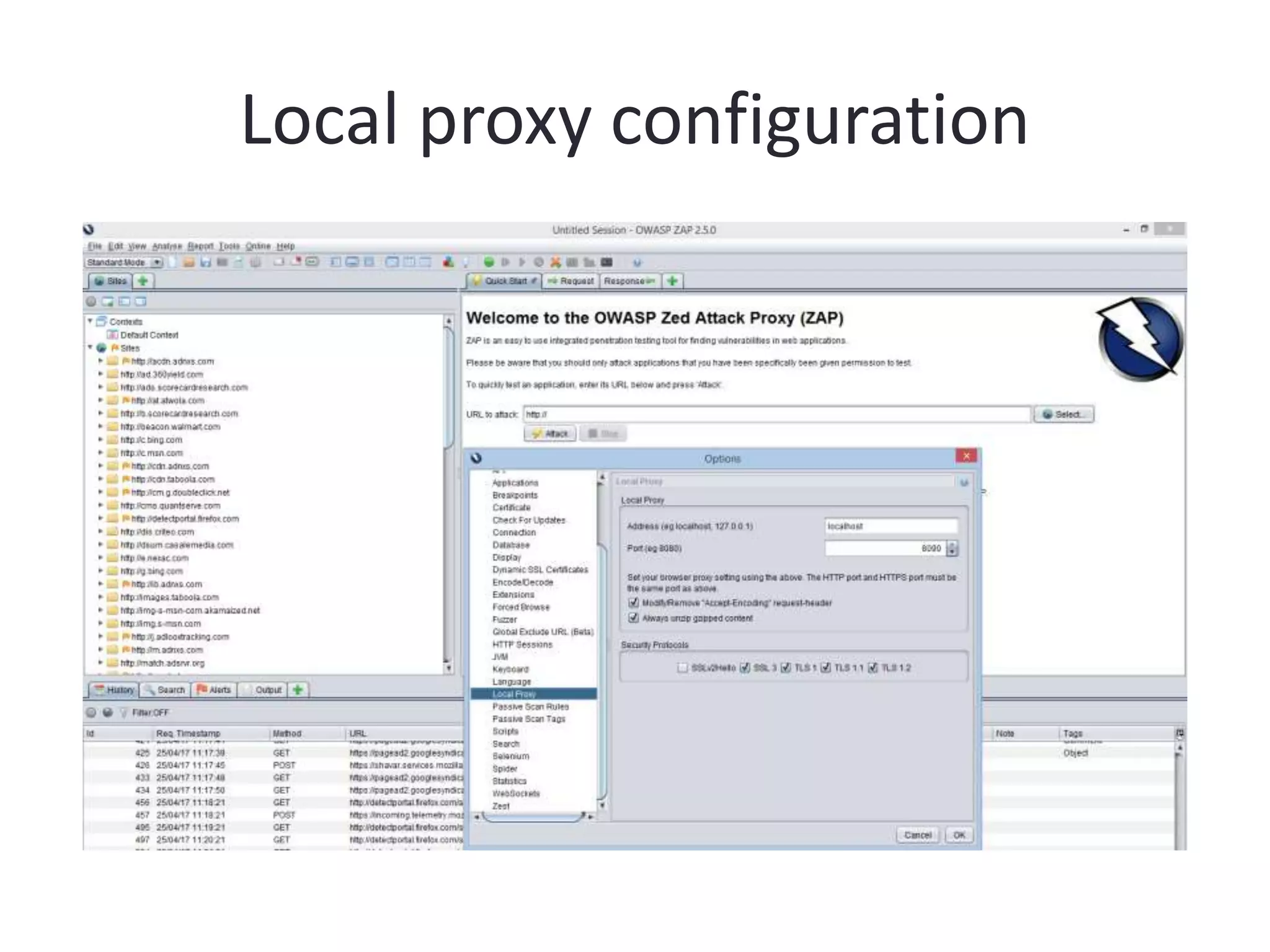Viewport: 1270px width, 952px height.
Task: Click the red X break-related toolbar icon
Action: [x=556, y=262]
